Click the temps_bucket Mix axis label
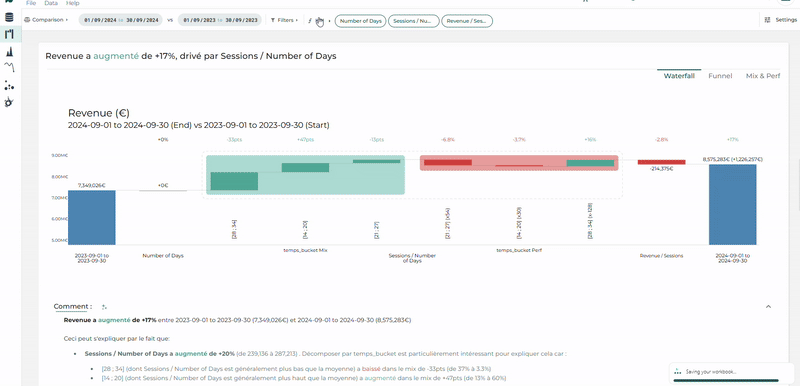This screenshot has width=800, height=386. pyautogui.click(x=305, y=250)
